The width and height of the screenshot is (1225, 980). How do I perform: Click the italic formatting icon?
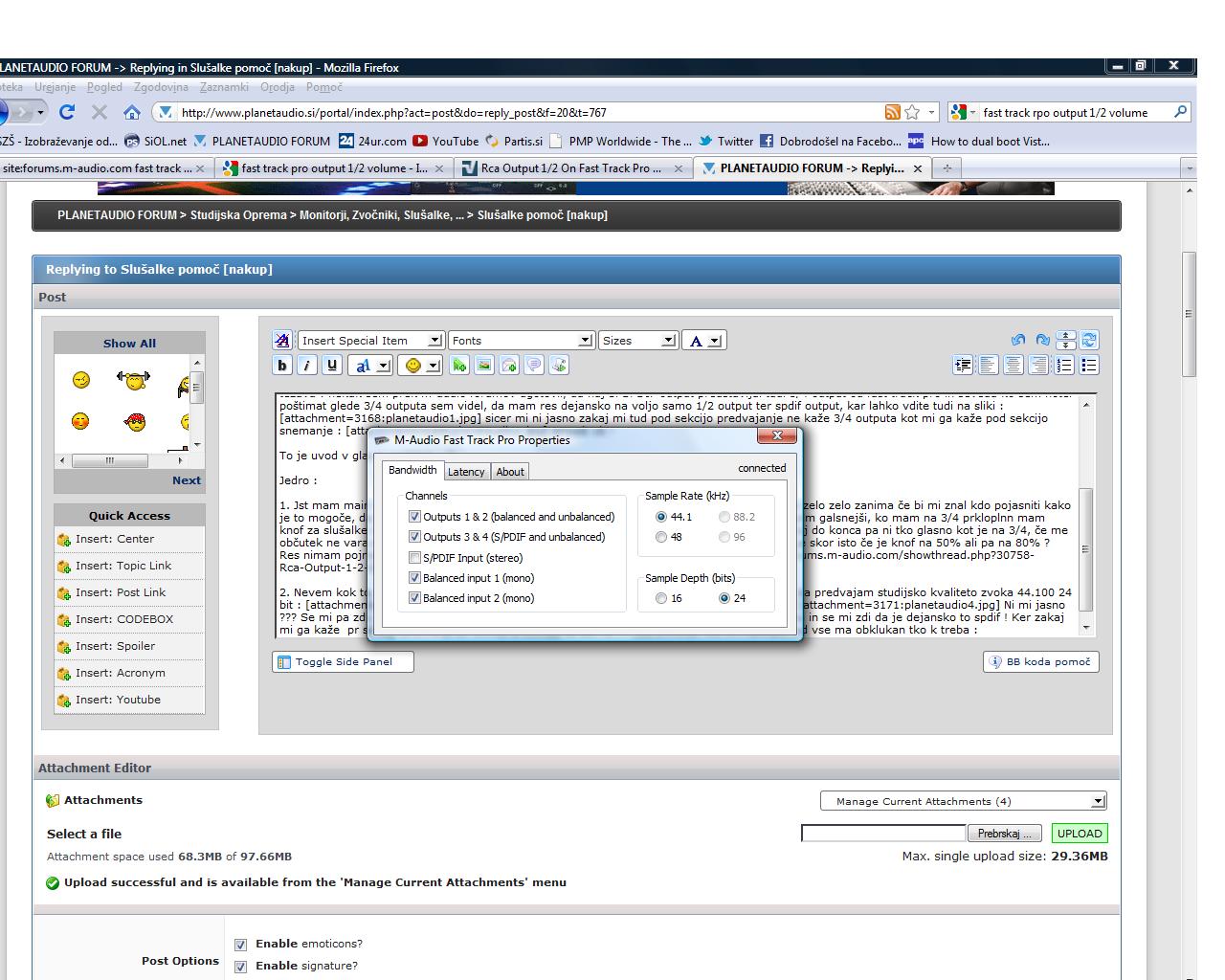tap(306, 366)
